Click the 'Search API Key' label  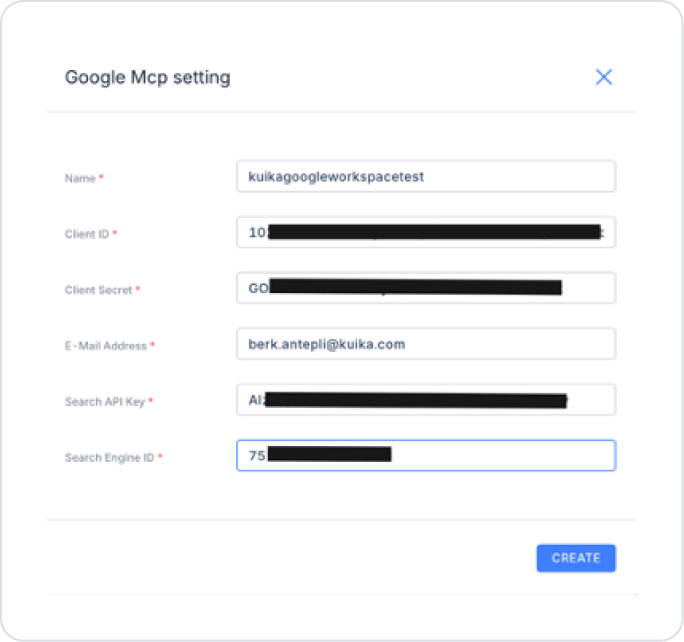105,401
